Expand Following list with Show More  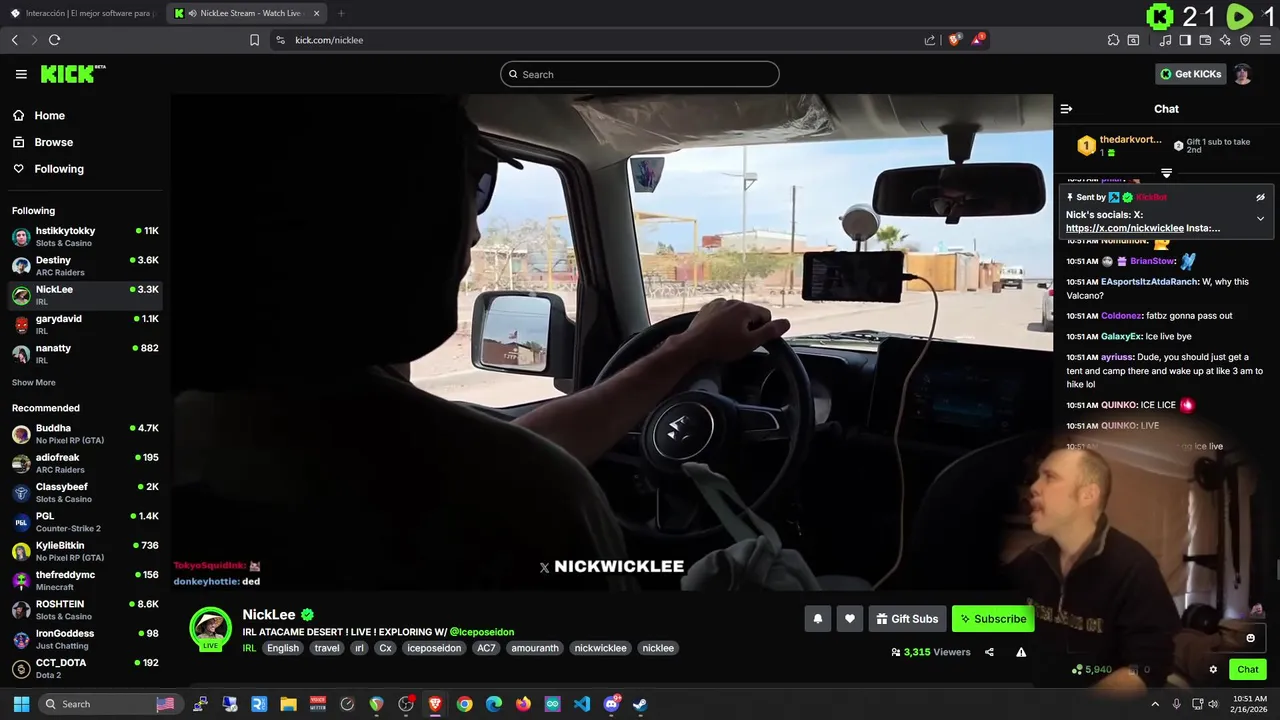pyautogui.click(x=34, y=383)
